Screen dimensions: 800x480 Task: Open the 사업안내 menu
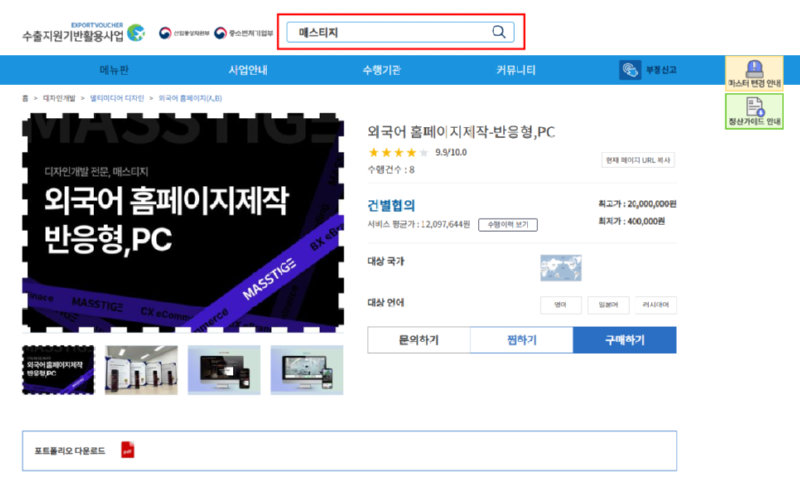[248, 70]
